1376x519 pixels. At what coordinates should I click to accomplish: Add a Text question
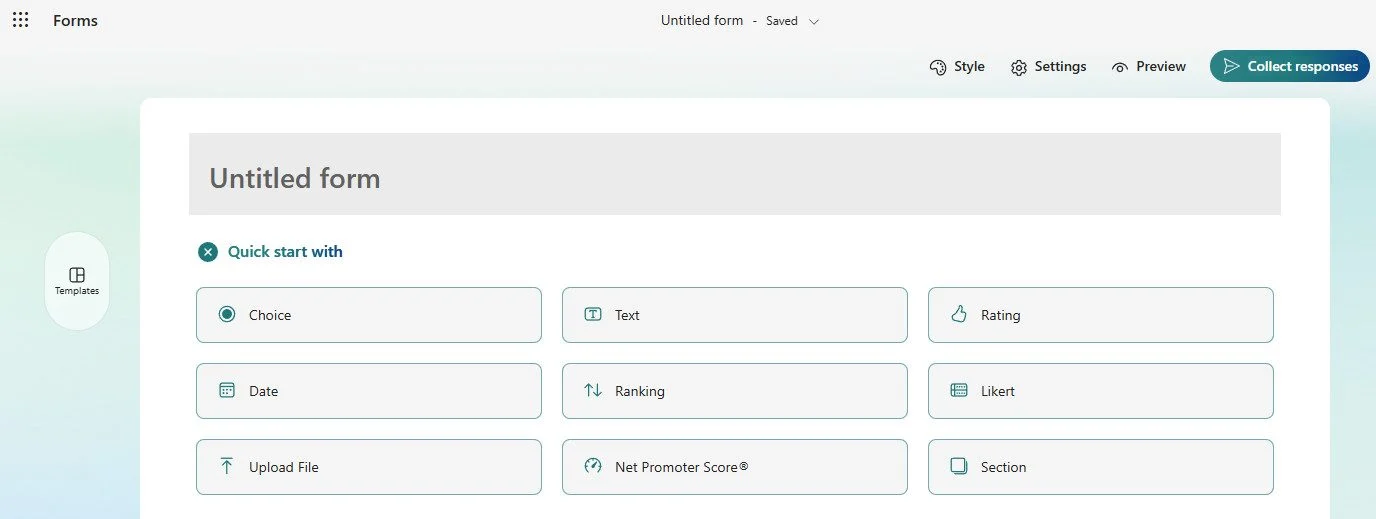735,315
